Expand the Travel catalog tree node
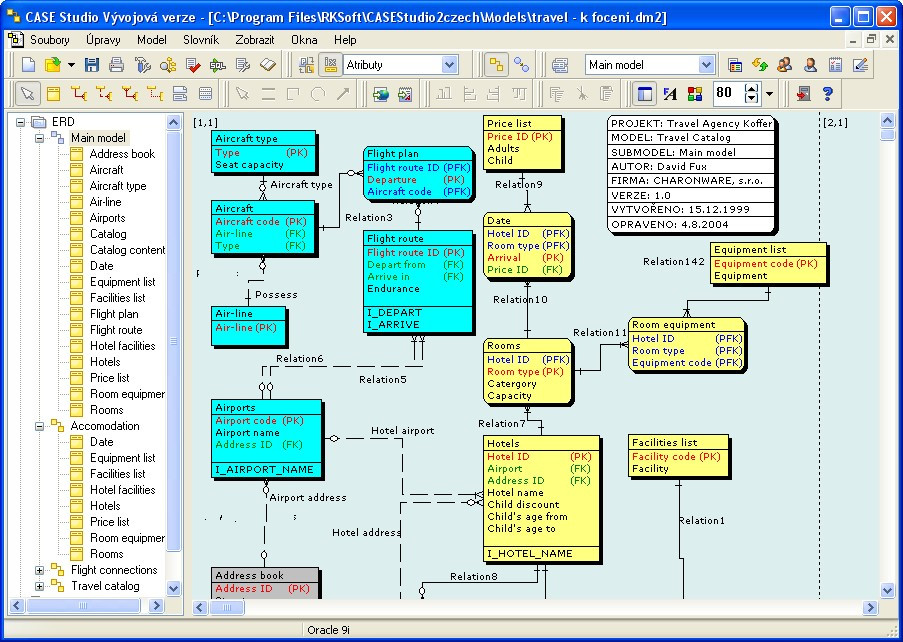The image size is (903, 642). coord(39,587)
